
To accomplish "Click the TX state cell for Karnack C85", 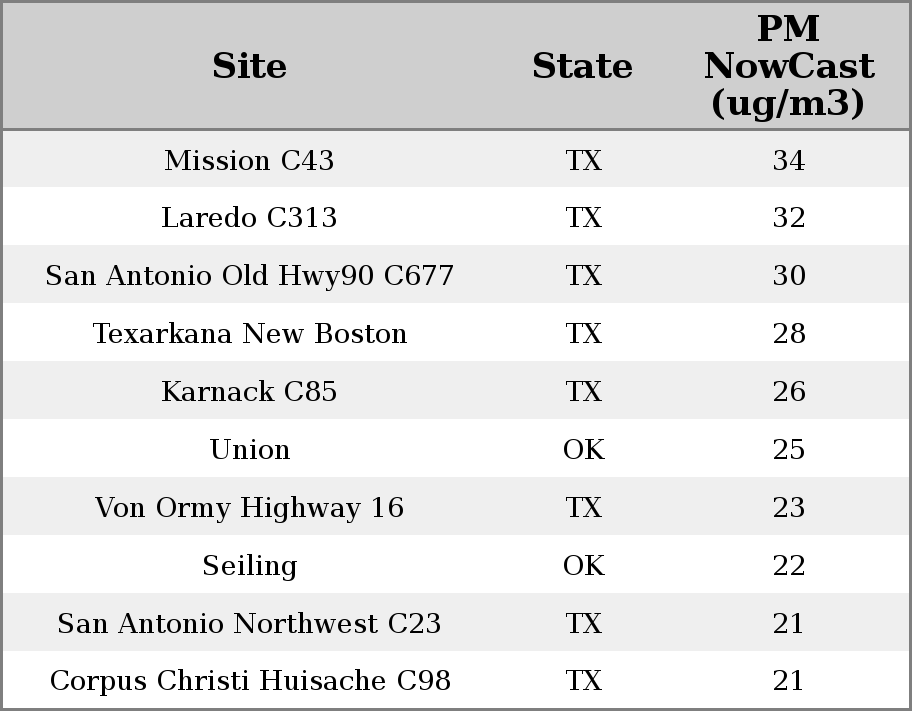I will pos(583,392).
